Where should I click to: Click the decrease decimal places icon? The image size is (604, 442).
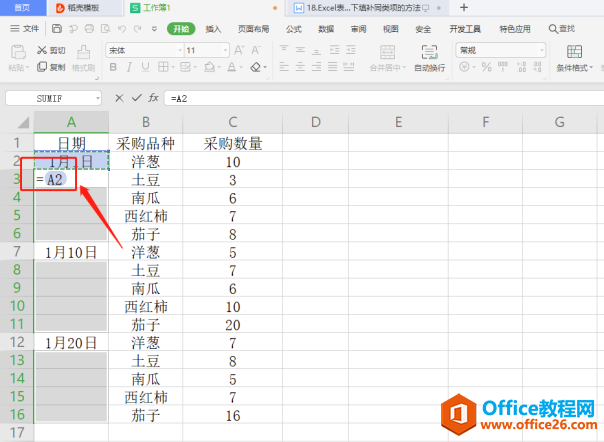coord(537,67)
